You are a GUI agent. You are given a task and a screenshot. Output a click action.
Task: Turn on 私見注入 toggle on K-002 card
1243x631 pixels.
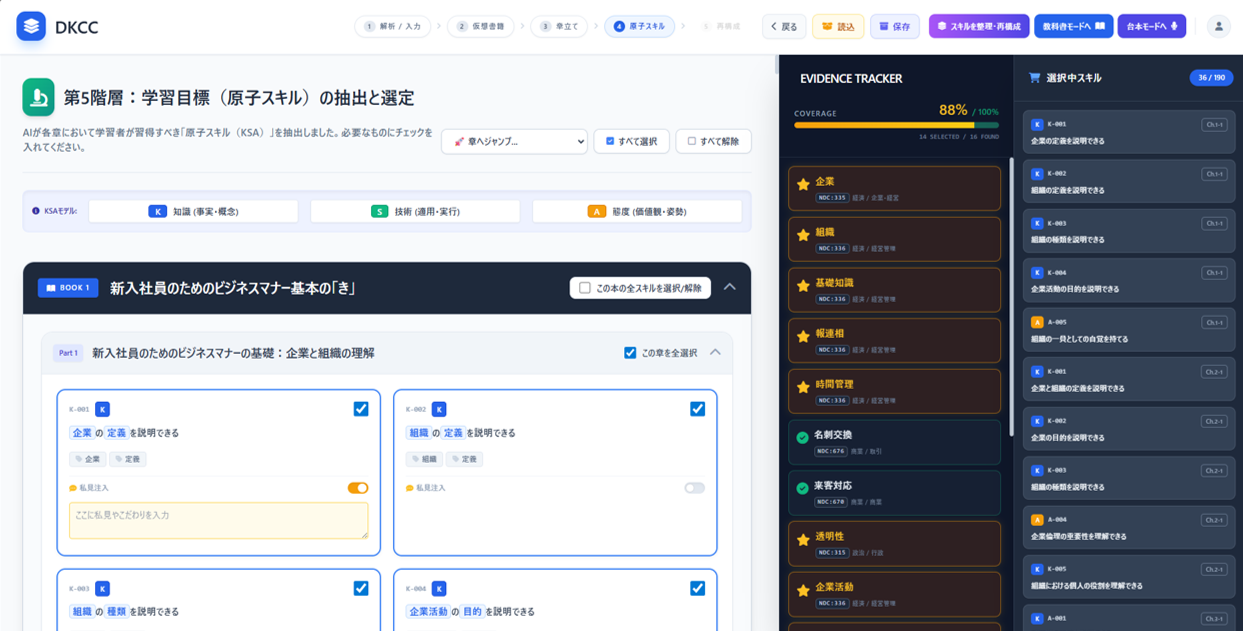[694, 488]
